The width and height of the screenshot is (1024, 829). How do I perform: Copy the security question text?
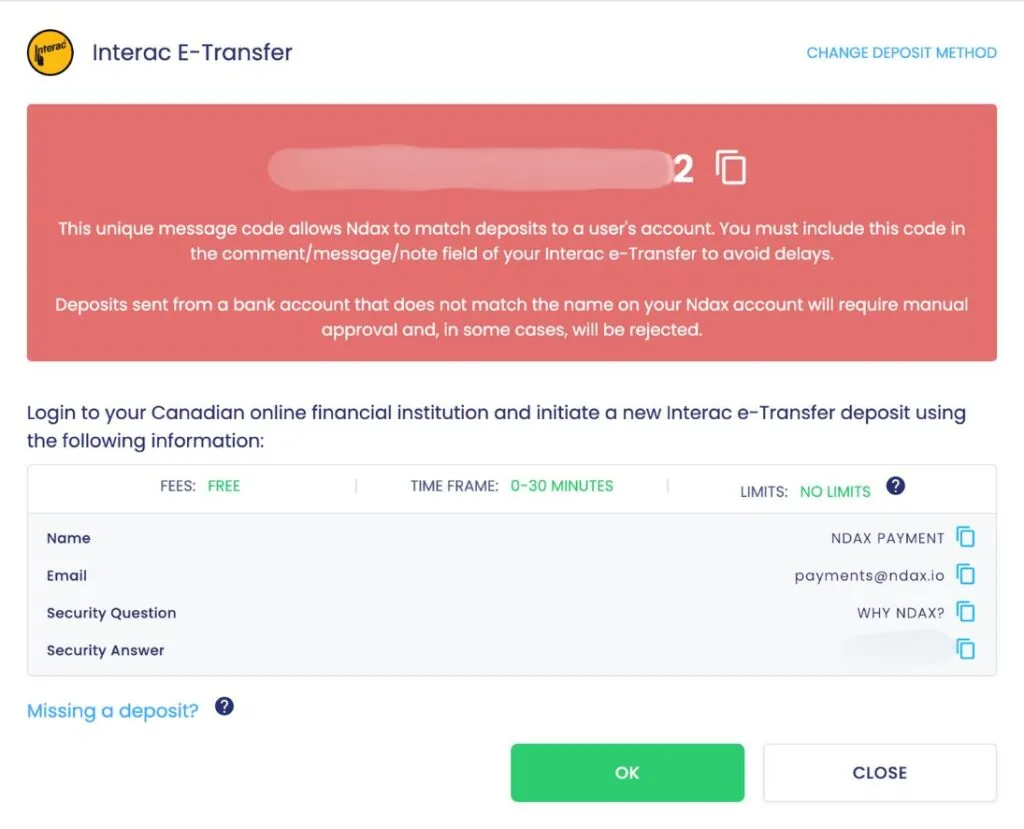click(965, 612)
